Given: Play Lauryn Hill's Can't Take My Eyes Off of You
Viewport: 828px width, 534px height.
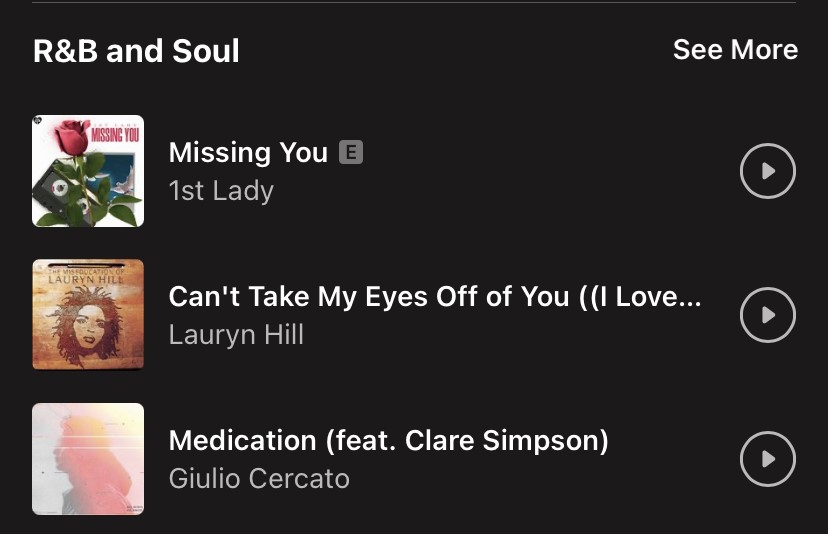Looking at the screenshot, I should (767, 315).
